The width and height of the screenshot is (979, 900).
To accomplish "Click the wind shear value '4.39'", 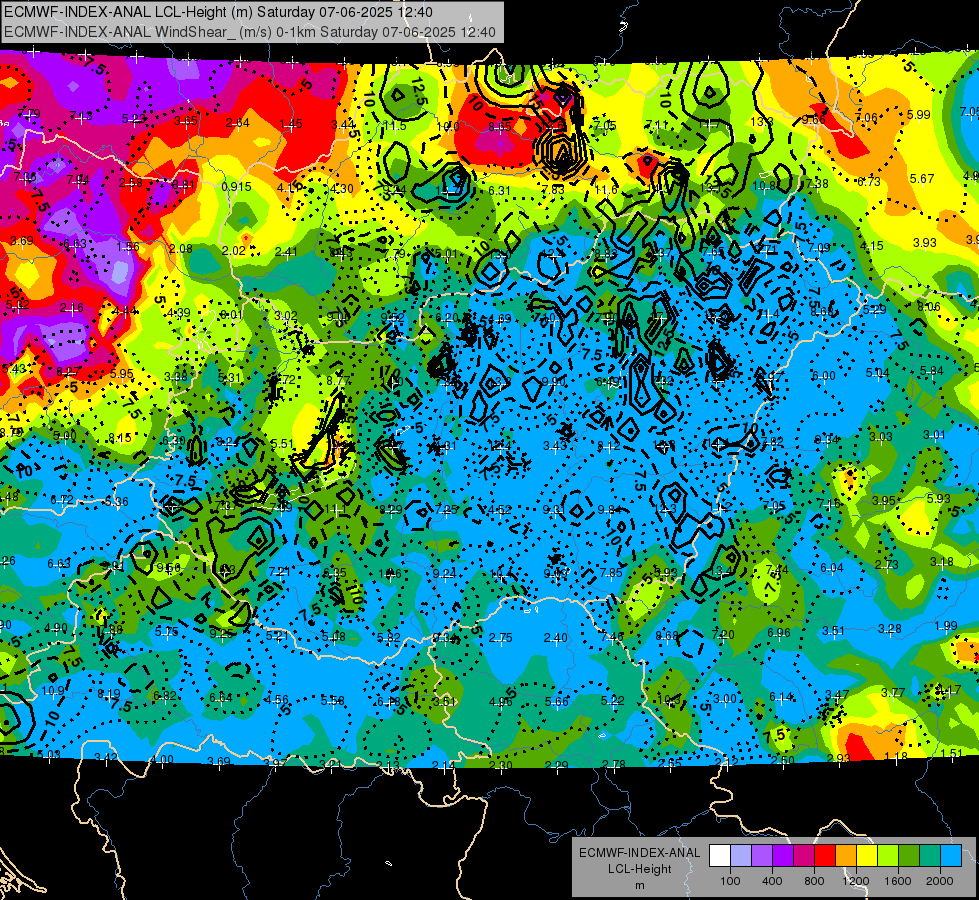I will pyautogui.click(x=179, y=314).
